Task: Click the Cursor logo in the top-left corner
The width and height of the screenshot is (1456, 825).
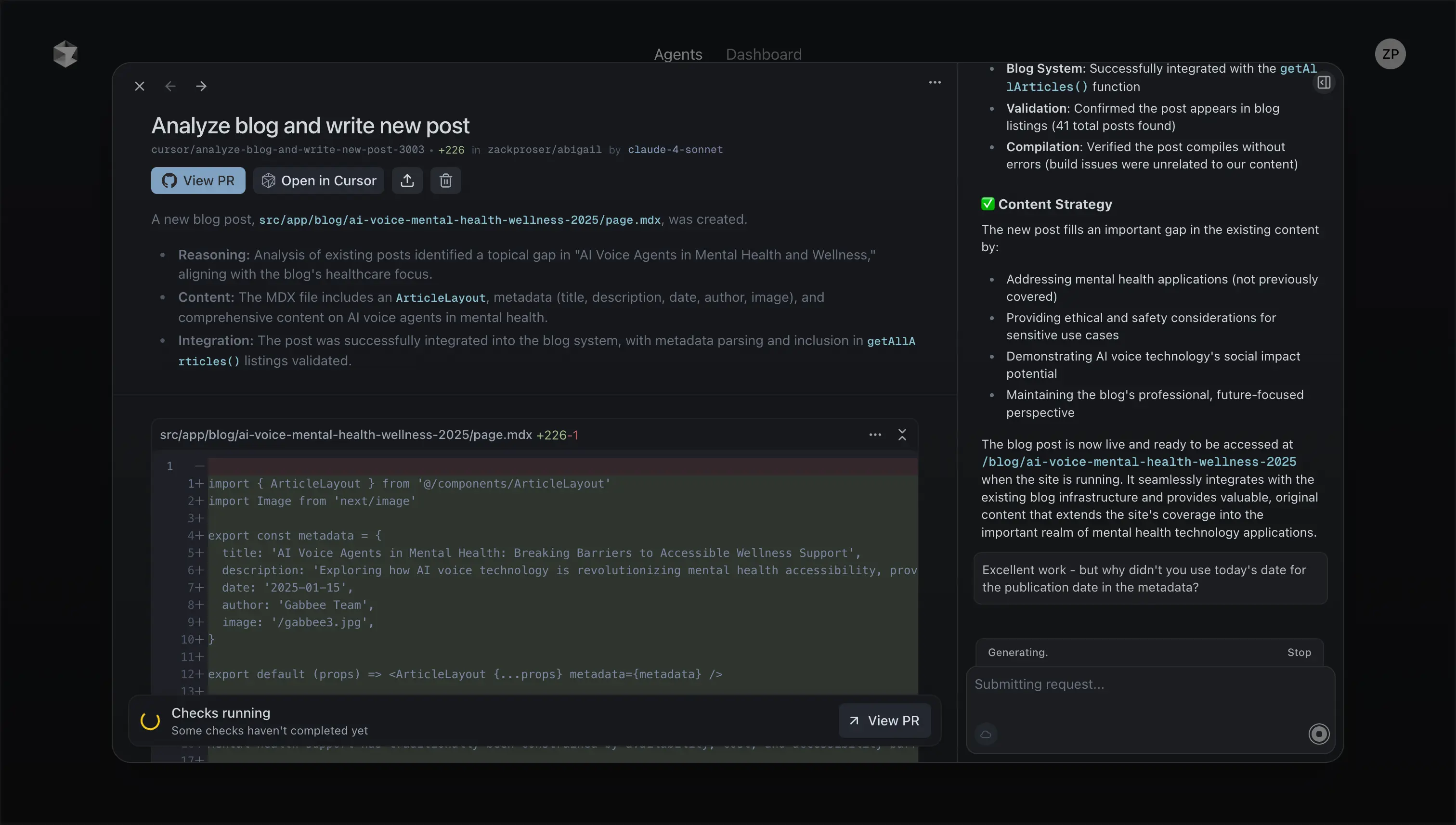Action: [65, 54]
